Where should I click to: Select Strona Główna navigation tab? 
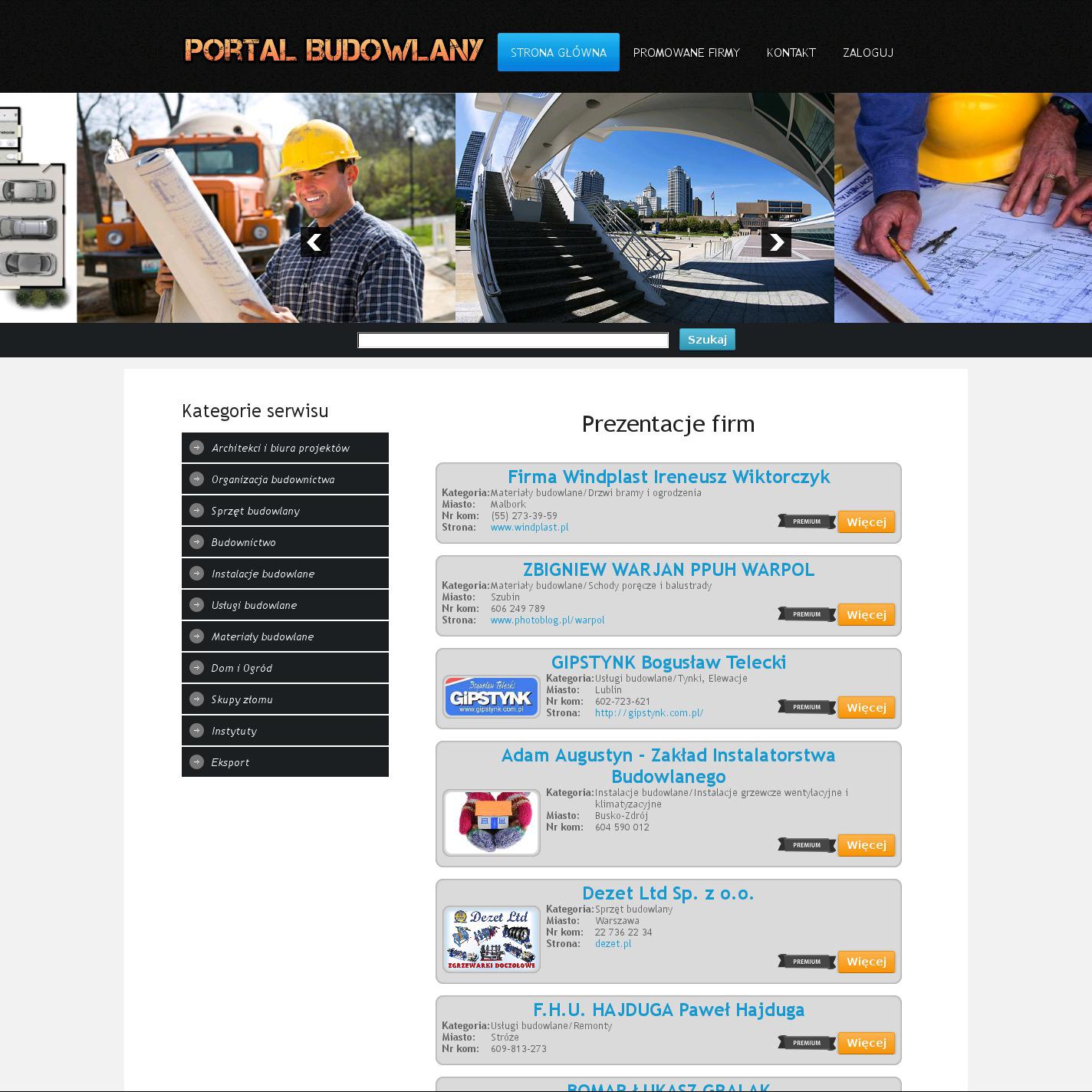pos(558,52)
